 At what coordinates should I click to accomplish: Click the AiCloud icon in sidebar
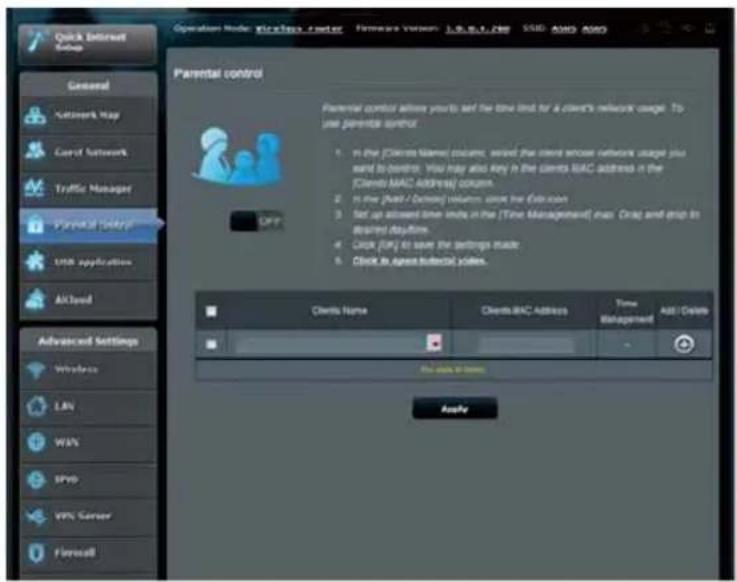(x=35, y=299)
